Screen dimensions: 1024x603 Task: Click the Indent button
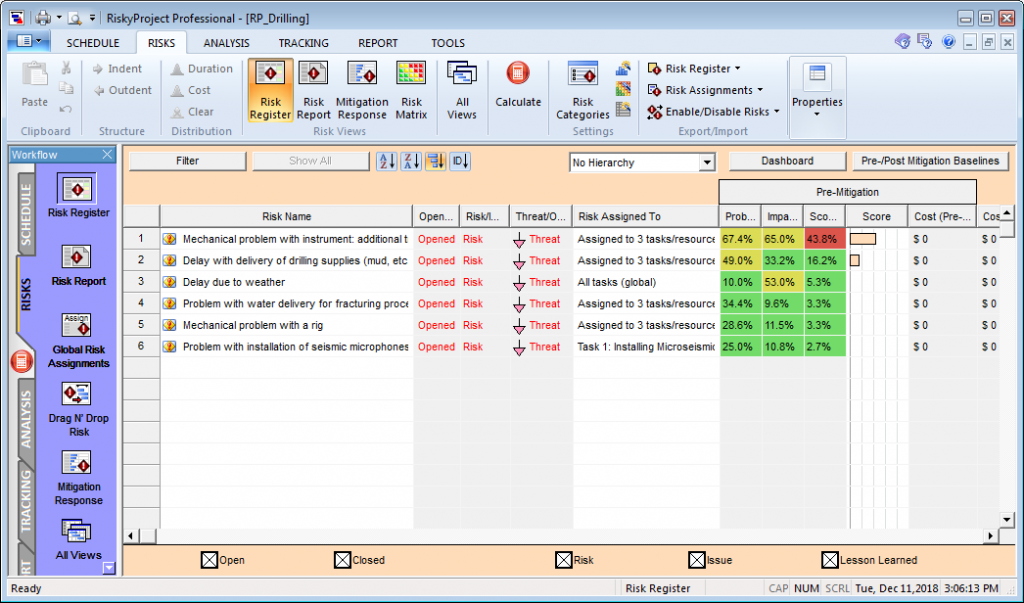tap(117, 69)
